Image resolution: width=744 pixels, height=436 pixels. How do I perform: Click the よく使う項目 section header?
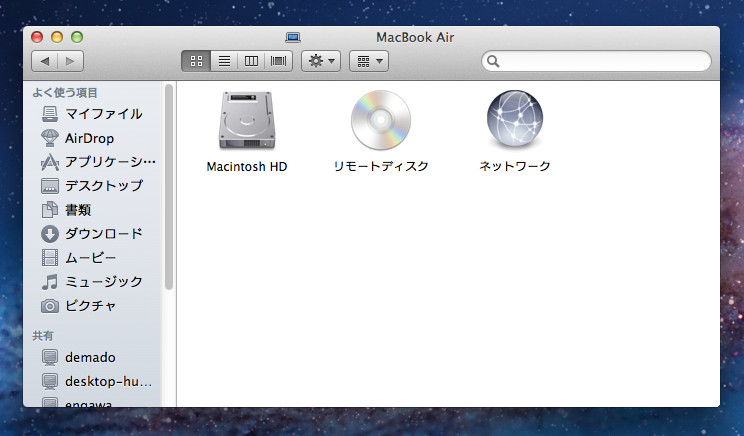point(65,93)
